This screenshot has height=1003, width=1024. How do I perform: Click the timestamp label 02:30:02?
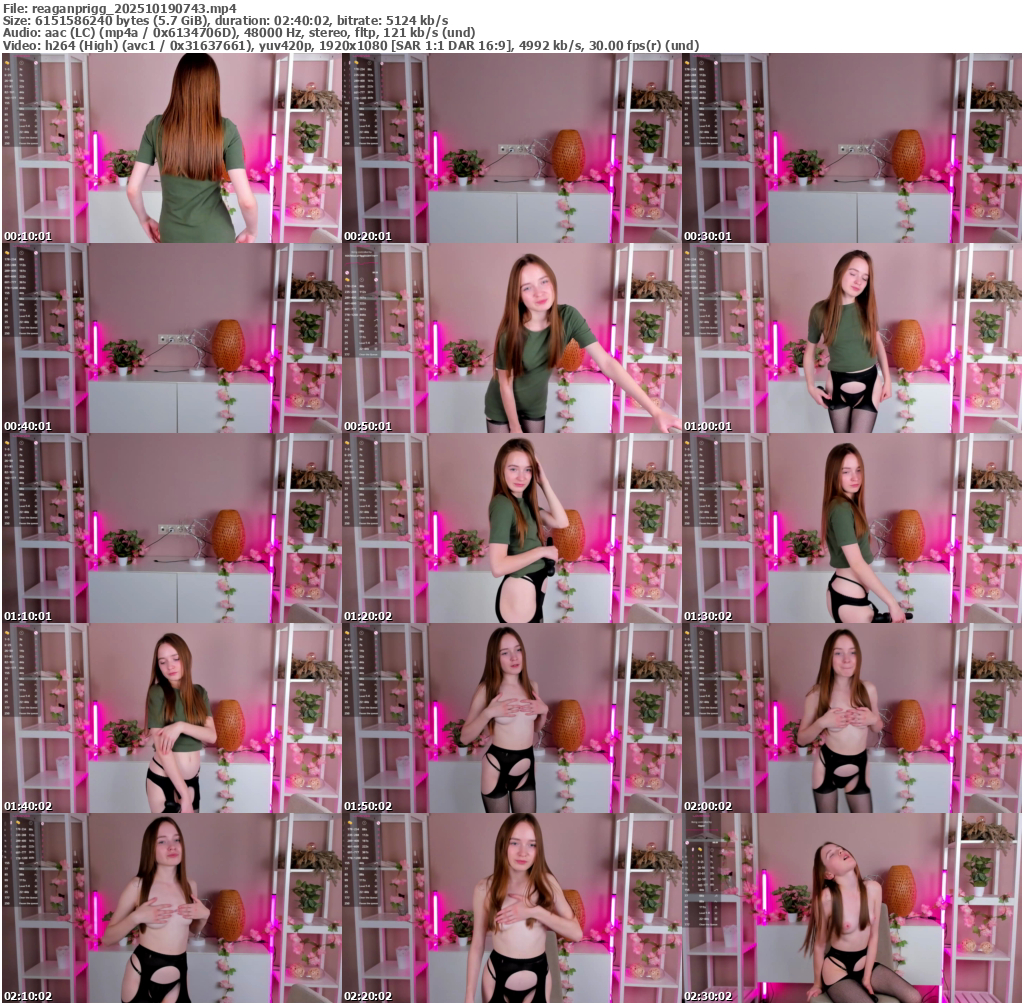708,996
